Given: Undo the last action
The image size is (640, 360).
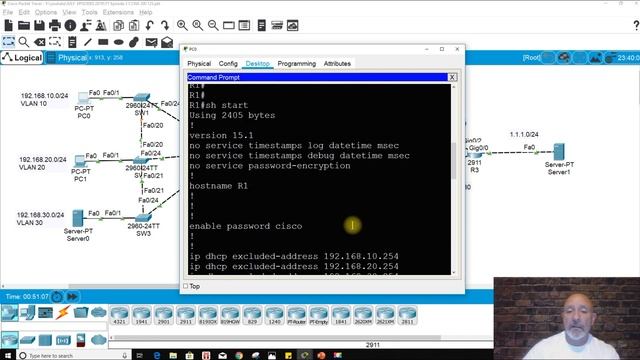Looking at the screenshot, I should coord(149,26).
